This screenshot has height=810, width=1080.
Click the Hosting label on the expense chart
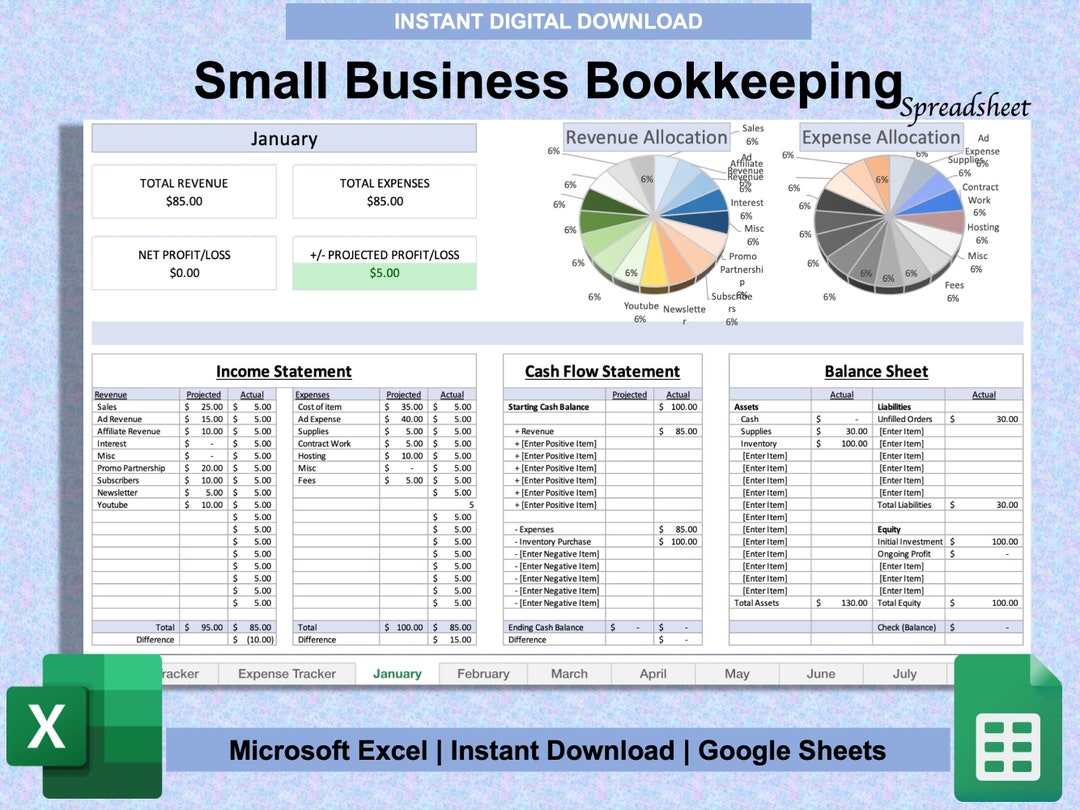(x=984, y=227)
